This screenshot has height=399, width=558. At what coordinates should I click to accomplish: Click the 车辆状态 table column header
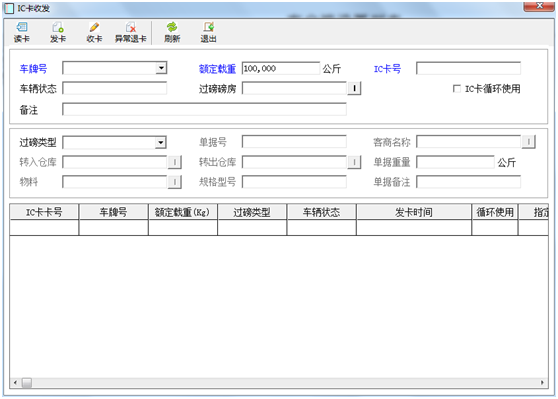click(x=322, y=212)
